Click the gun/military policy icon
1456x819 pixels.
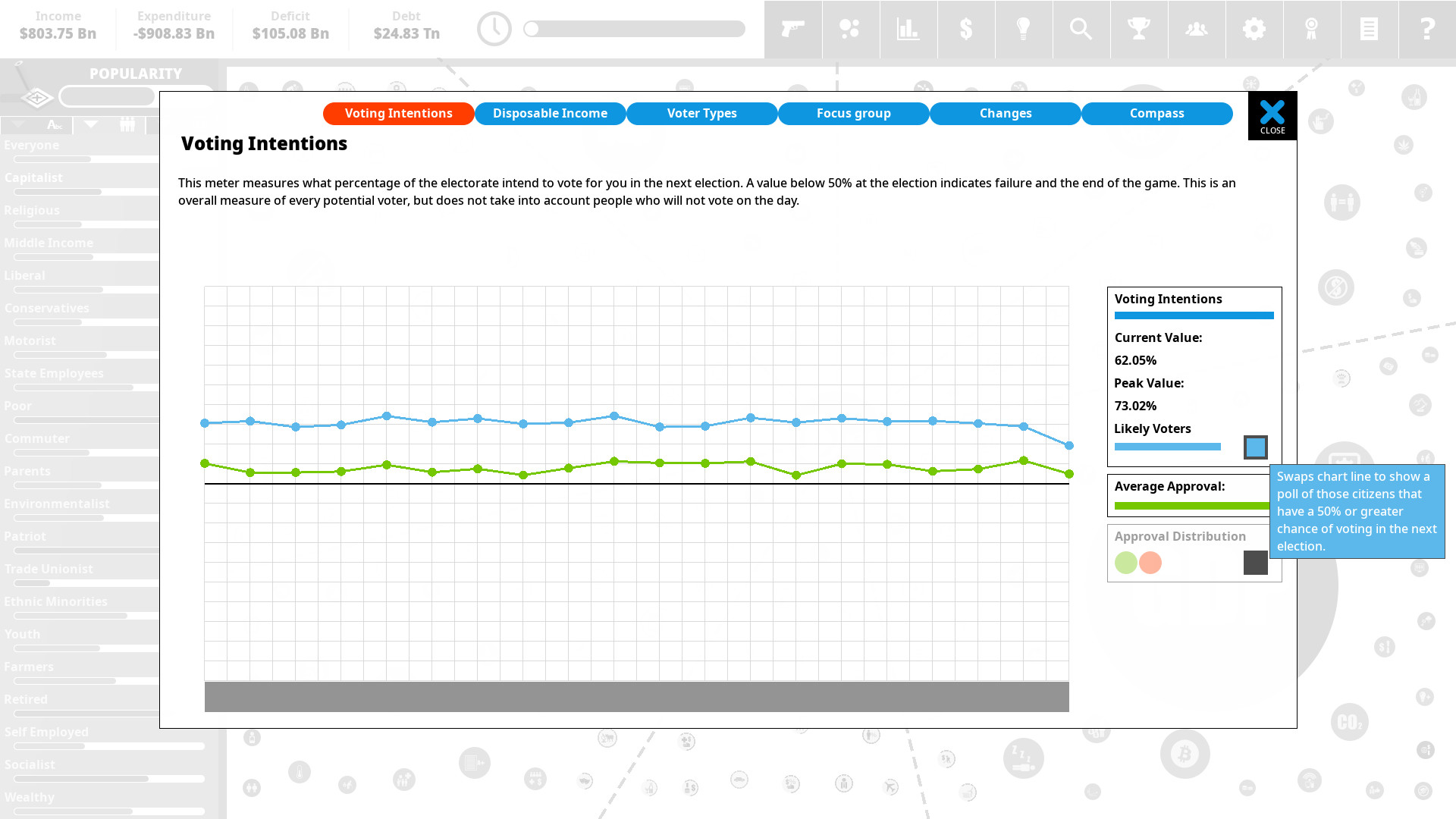793,28
